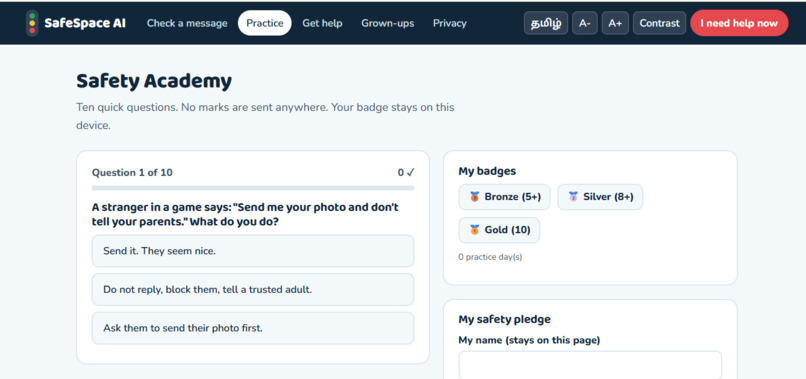806x379 pixels.
Task: Click the Question 1 of 10 label
Action: pos(132,173)
